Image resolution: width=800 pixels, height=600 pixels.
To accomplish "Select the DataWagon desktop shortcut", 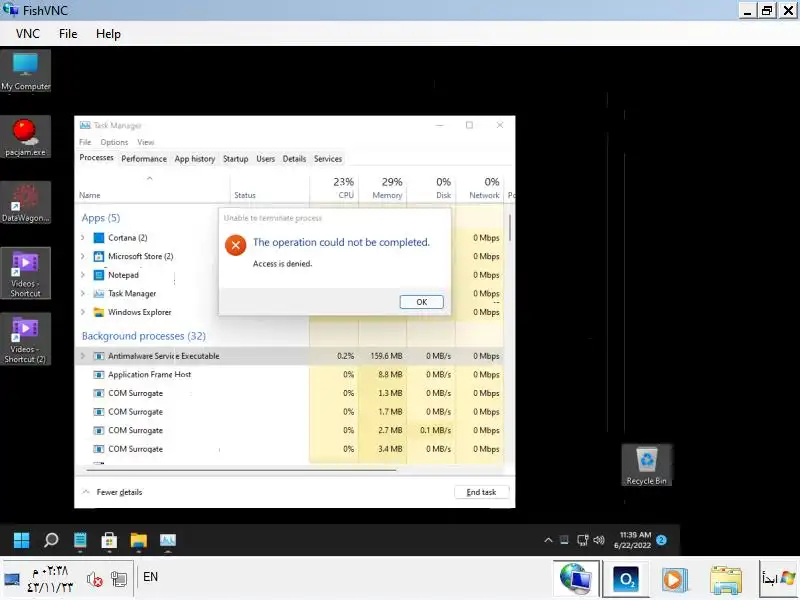I will pyautogui.click(x=26, y=203).
